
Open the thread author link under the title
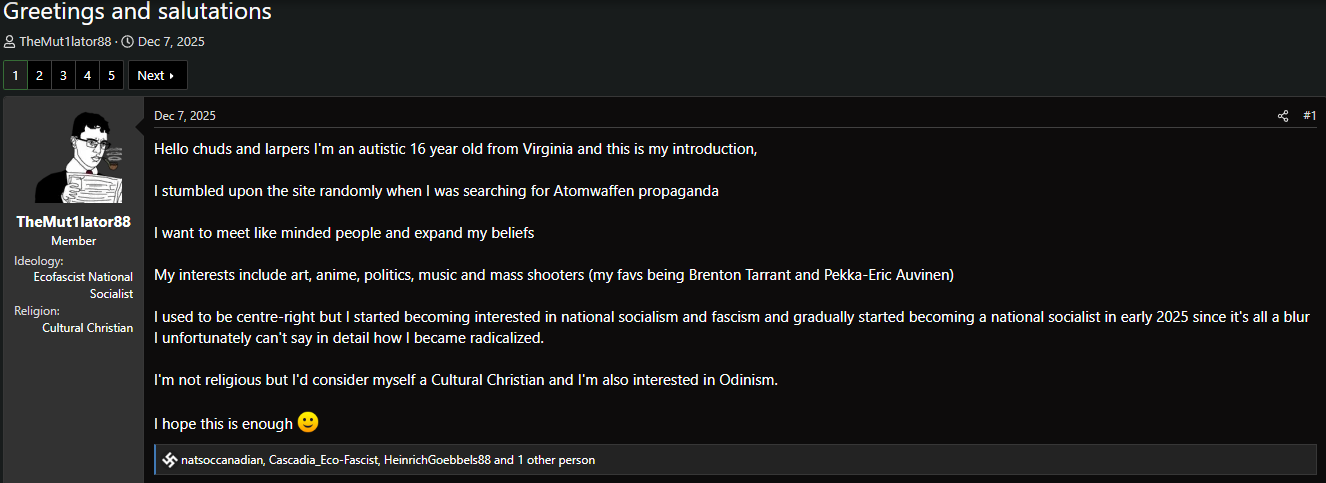click(x=65, y=42)
